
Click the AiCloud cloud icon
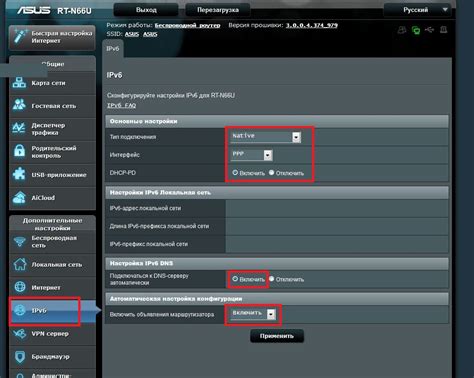coord(19,197)
